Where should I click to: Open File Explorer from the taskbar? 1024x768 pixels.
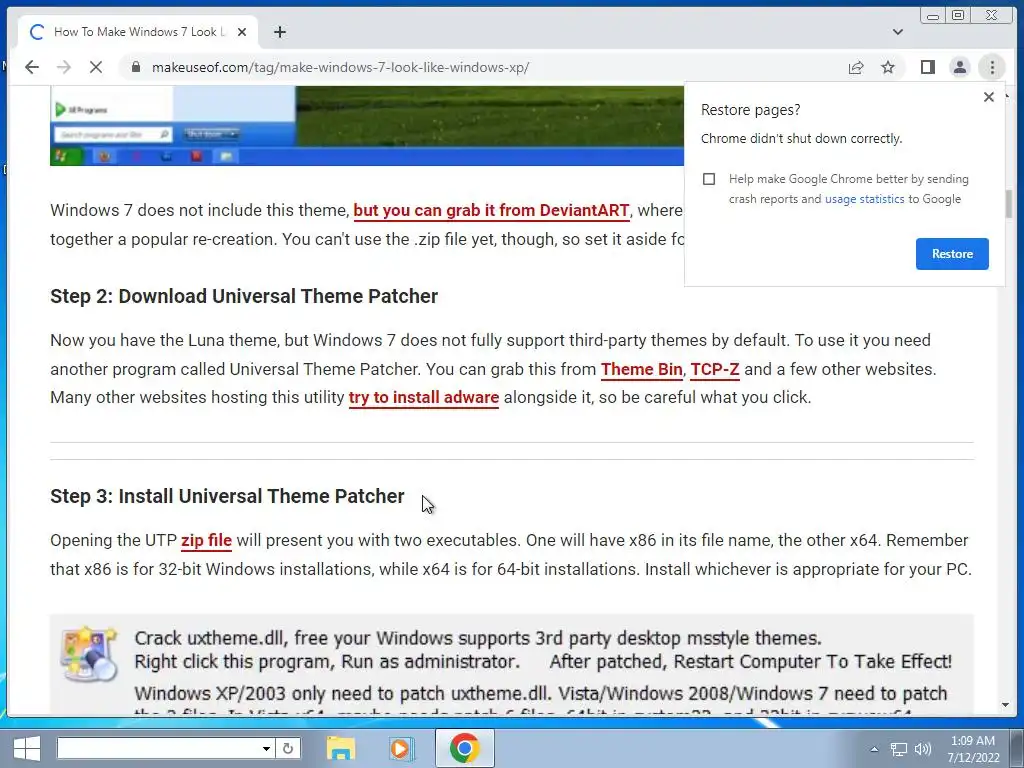(340, 748)
